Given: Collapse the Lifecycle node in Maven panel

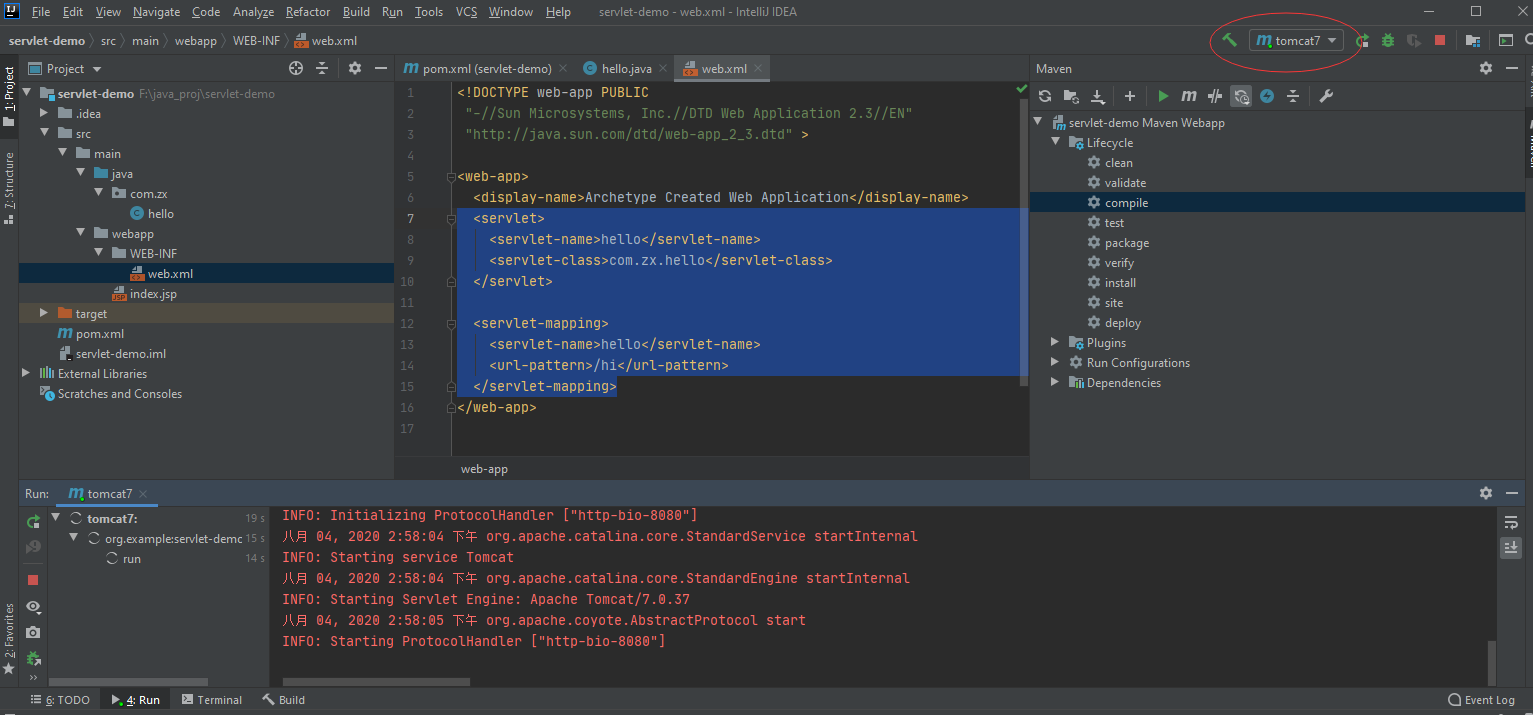Looking at the screenshot, I should [1055, 142].
